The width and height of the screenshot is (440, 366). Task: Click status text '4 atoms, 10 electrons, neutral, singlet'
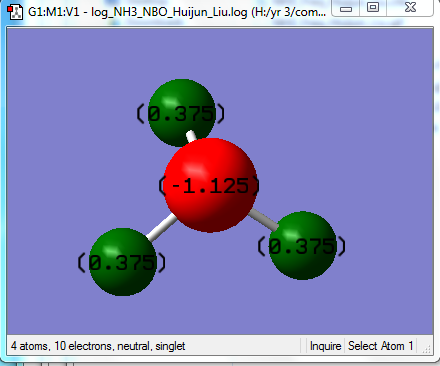98,346
